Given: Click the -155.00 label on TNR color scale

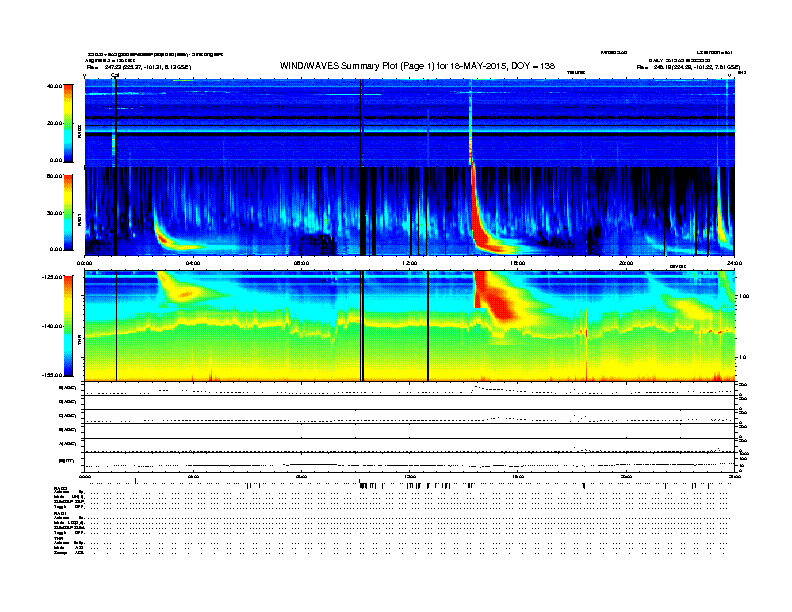Looking at the screenshot, I should 52,375.
